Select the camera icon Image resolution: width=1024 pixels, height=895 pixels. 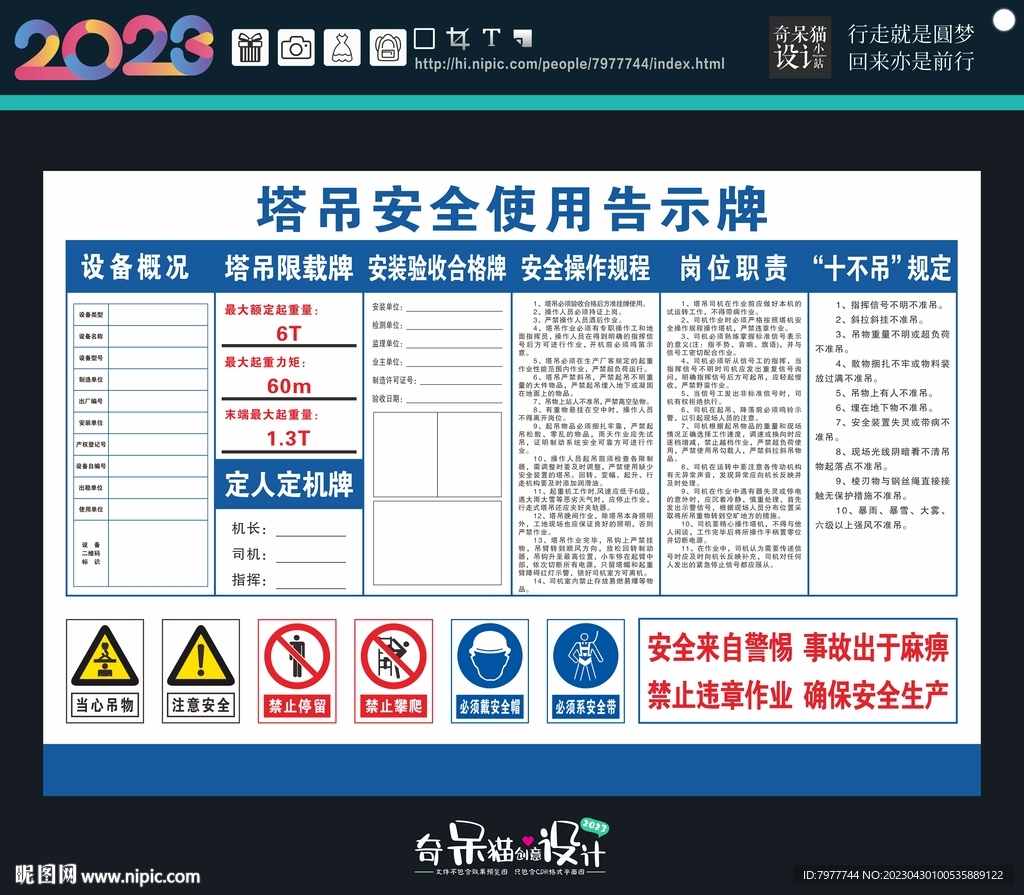[x=295, y=46]
